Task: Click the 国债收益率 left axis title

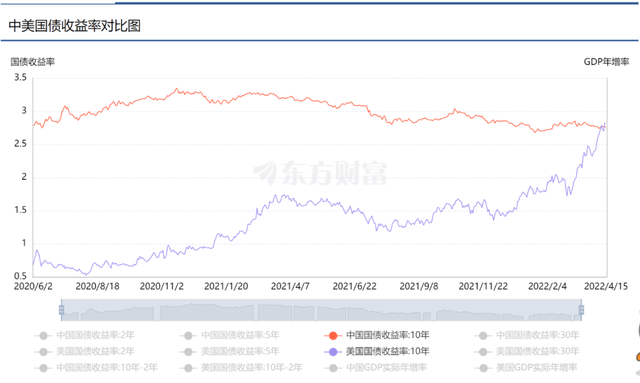Action: (x=33, y=62)
